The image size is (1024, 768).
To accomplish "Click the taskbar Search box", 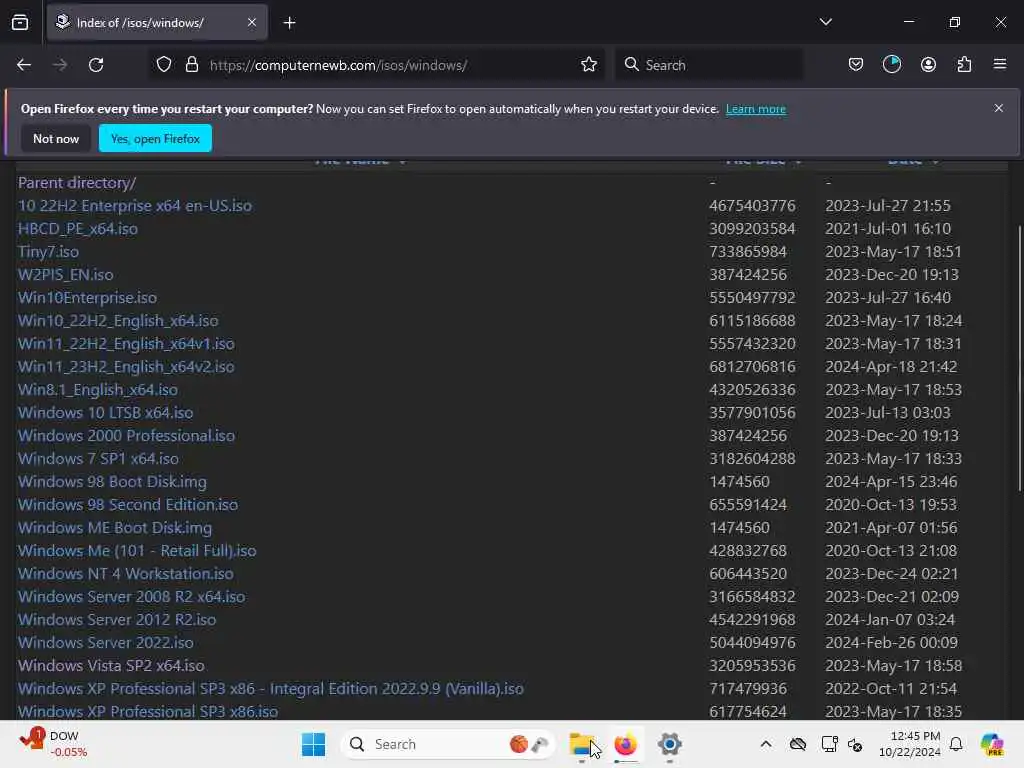I will tap(448, 744).
